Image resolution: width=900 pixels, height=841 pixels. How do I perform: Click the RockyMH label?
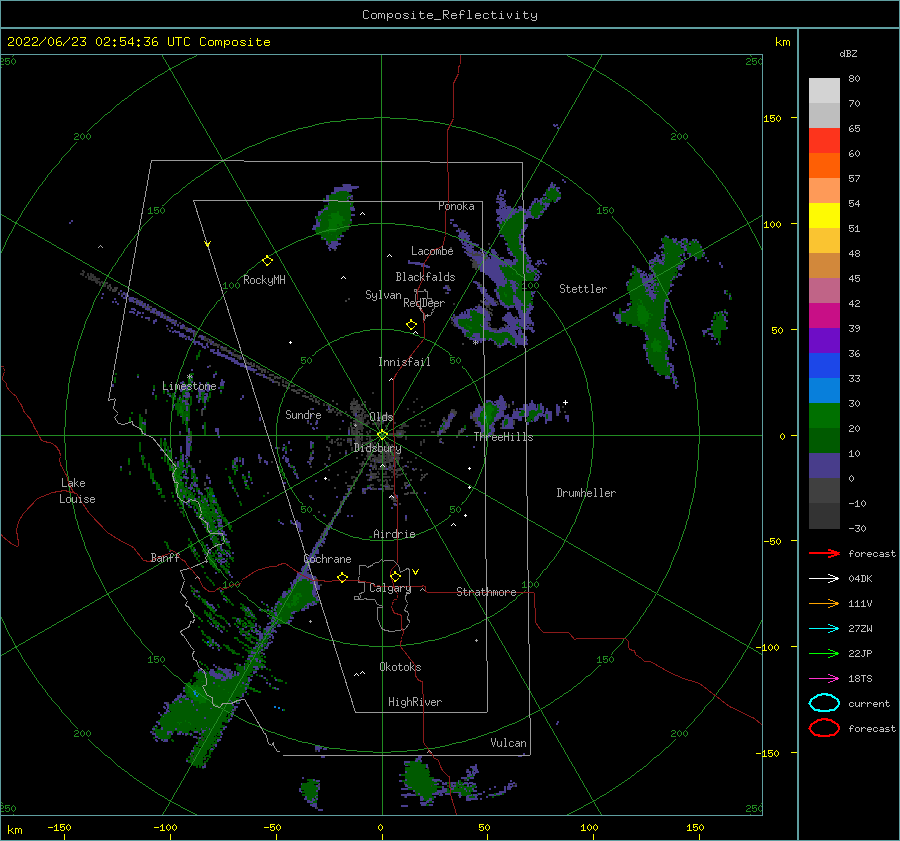coord(264,280)
